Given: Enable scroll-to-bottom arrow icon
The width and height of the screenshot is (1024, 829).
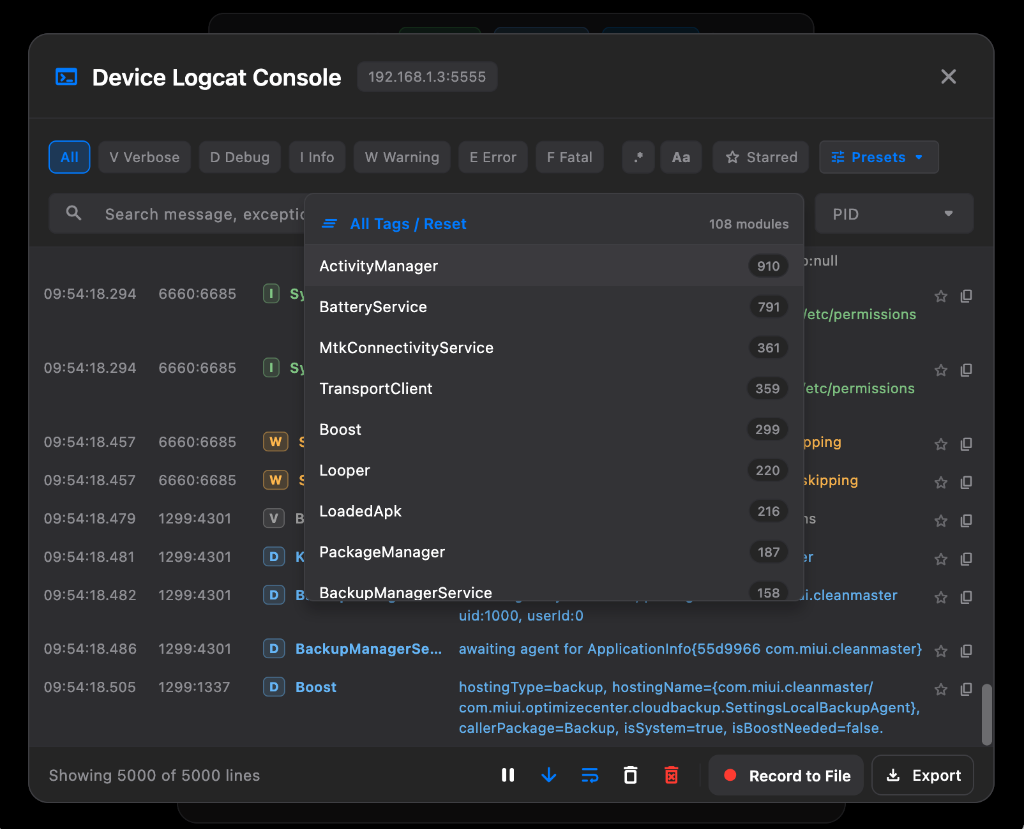Looking at the screenshot, I should pyautogui.click(x=549, y=775).
